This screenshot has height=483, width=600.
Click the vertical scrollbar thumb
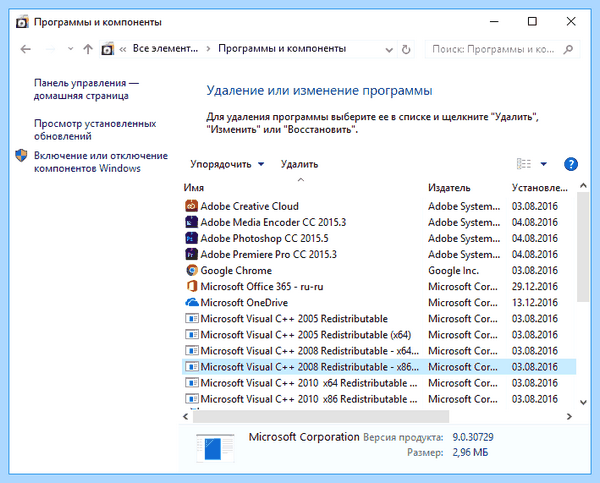tap(583, 247)
